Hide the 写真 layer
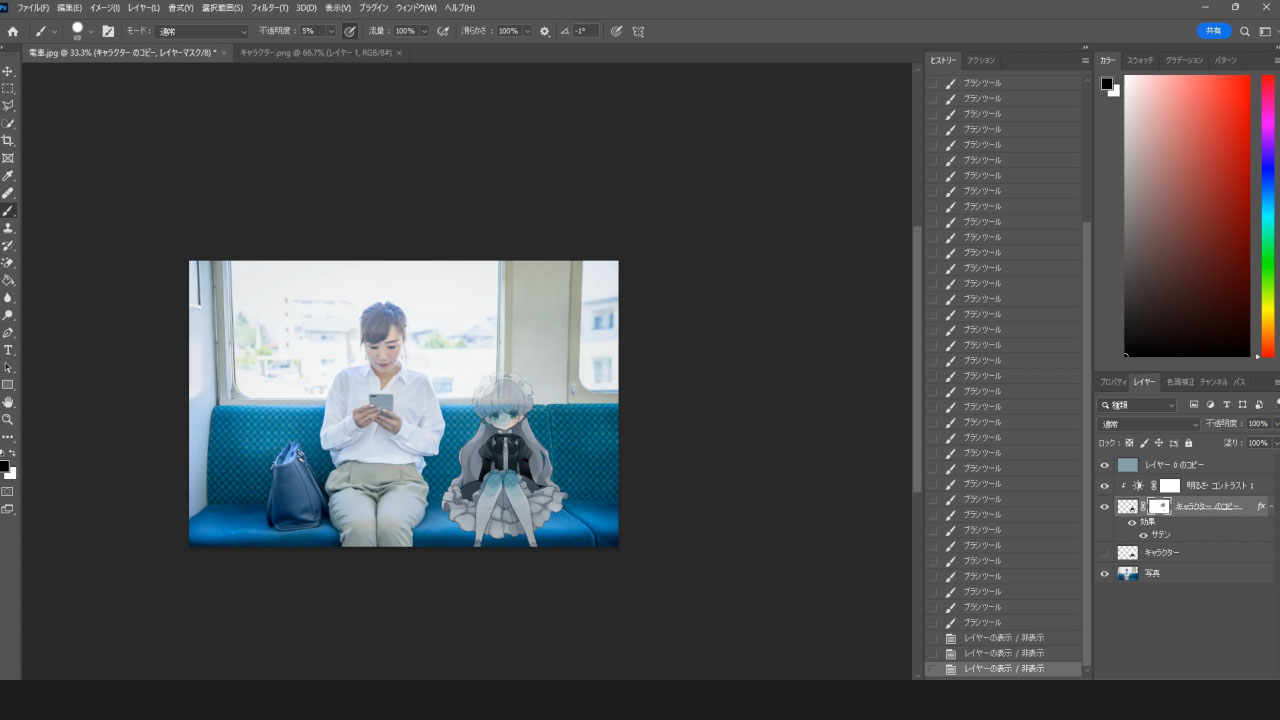This screenshot has width=1280, height=720. coord(1105,574)
